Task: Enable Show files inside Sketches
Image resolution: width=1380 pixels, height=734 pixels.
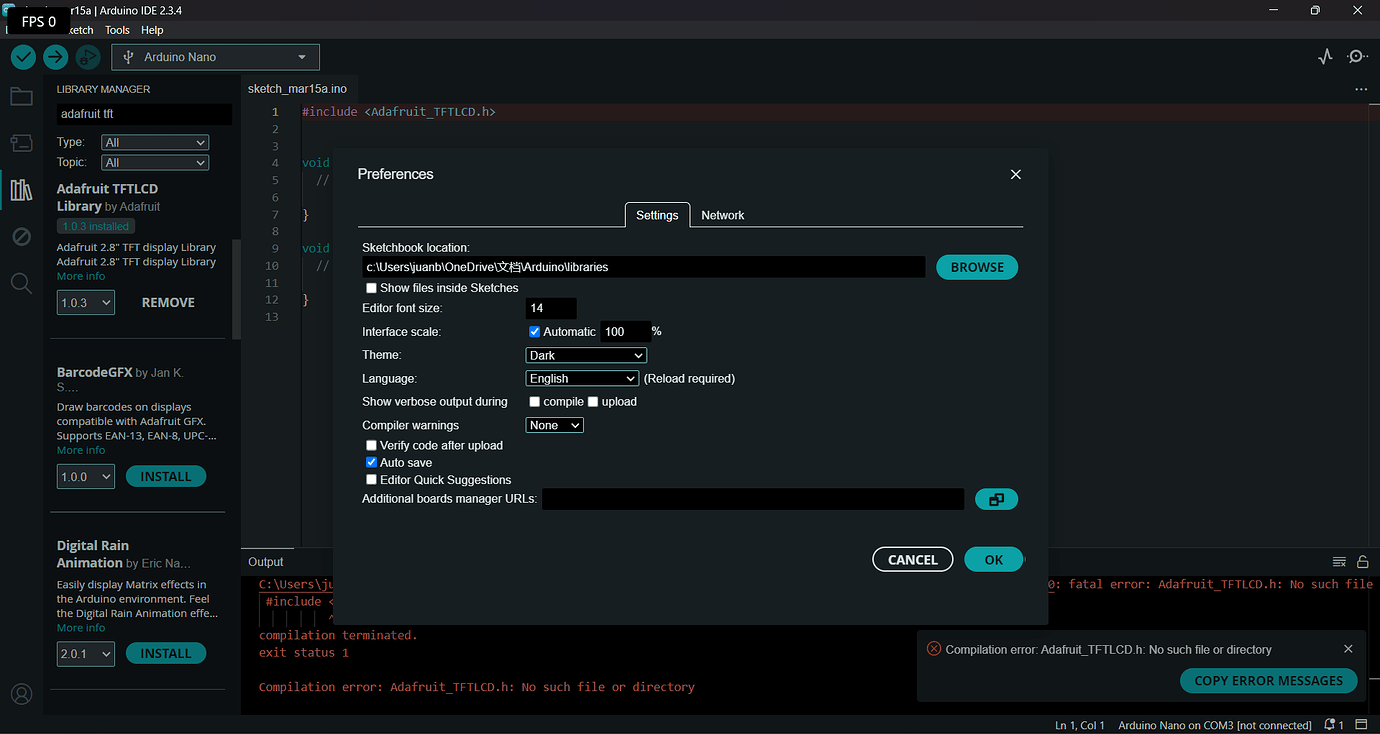Action: 371,287
